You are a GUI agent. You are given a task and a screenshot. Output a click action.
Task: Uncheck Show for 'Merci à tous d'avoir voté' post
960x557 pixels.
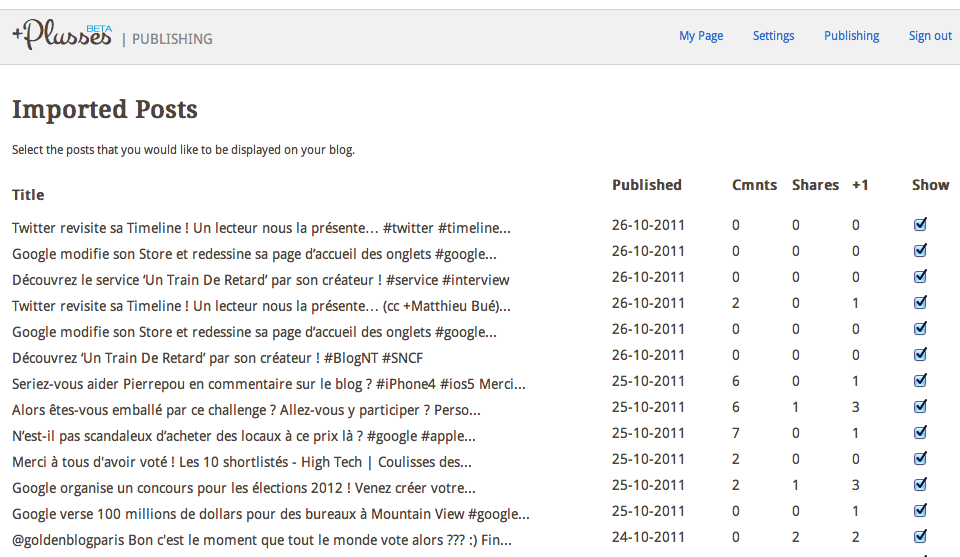coord(920,459)
